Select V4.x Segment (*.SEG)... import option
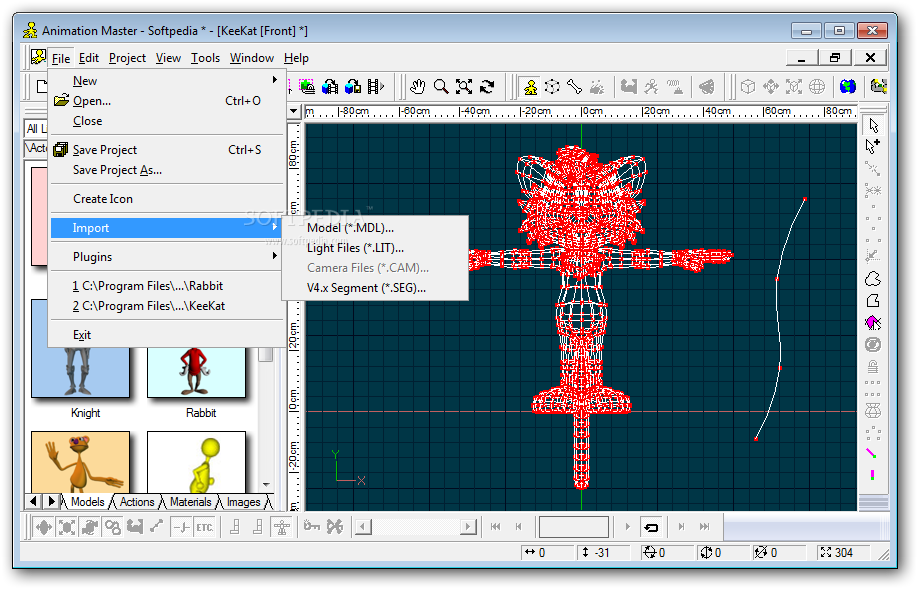The width and height of the screenshot is (918, 589). [x=375, y=287]
